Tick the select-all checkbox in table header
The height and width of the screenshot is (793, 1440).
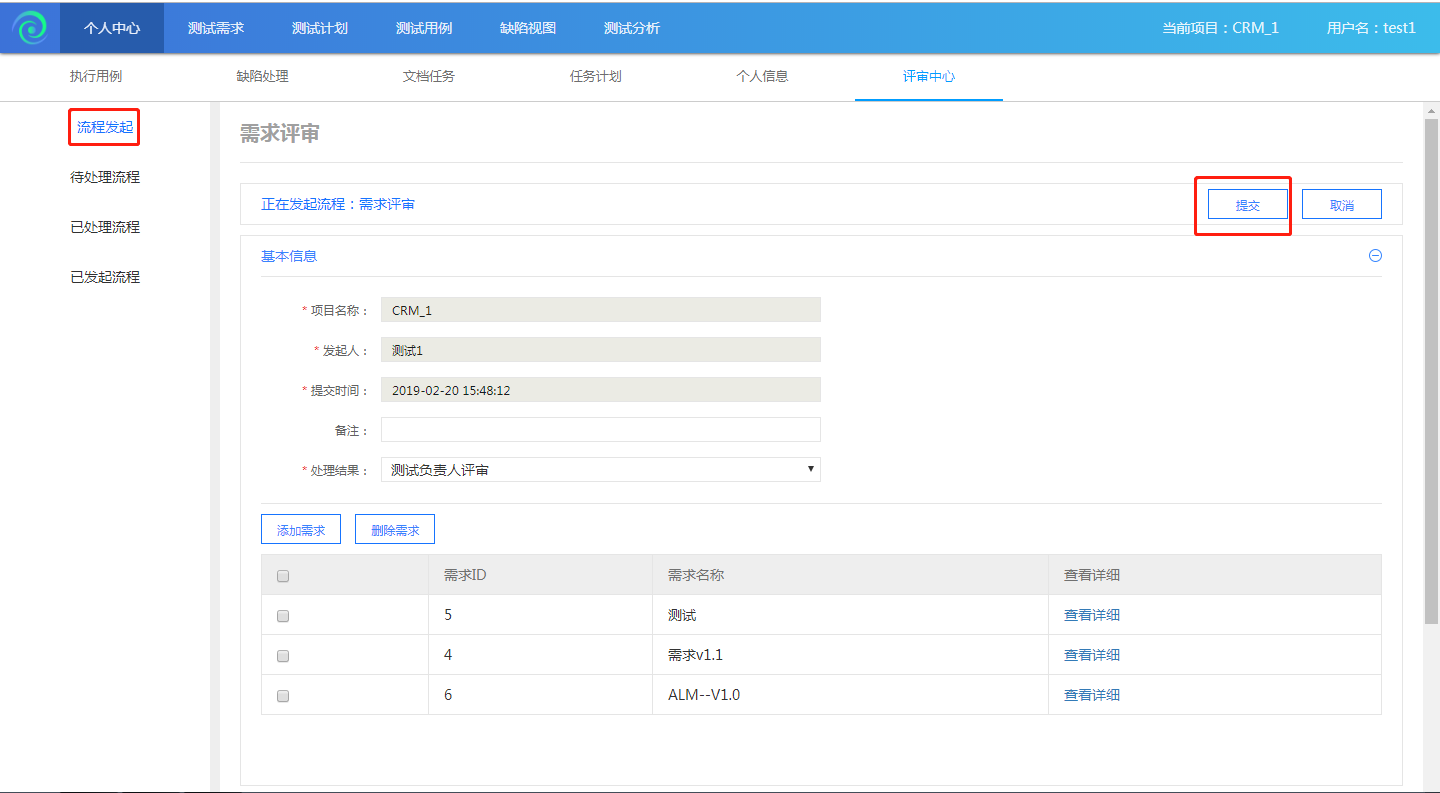tap(283, 576)
